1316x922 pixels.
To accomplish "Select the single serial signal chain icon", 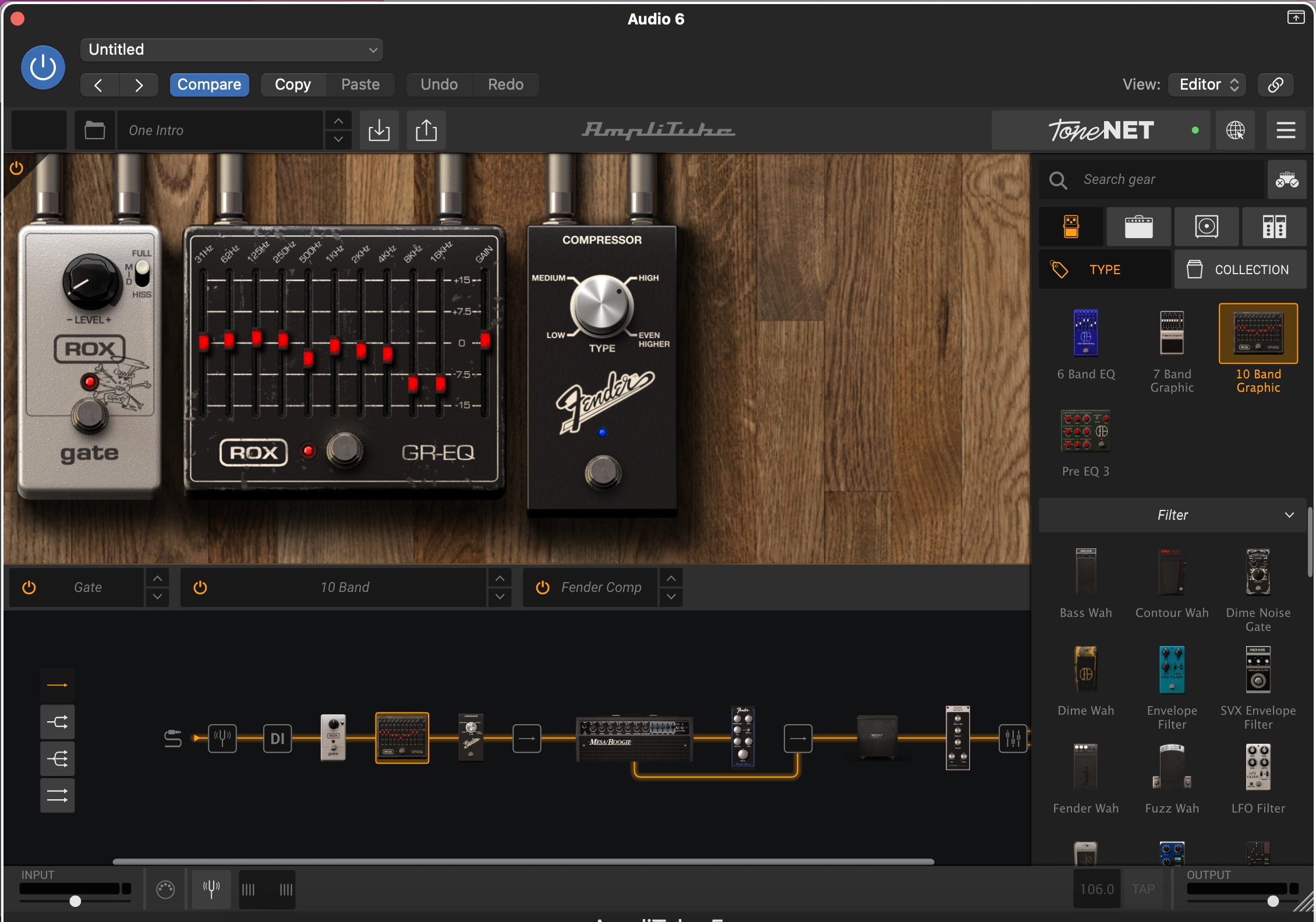I will [57, 685].
